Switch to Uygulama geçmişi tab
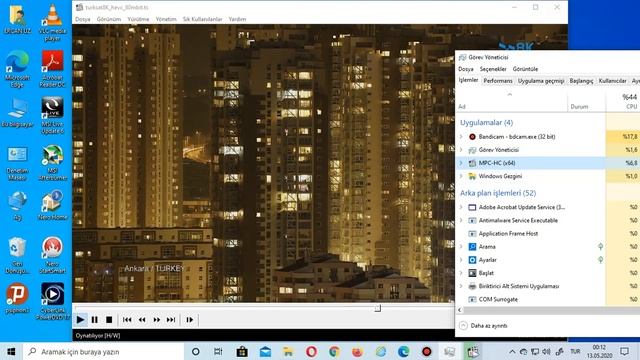Screen dimensions: 640x360 click(541, 81)
